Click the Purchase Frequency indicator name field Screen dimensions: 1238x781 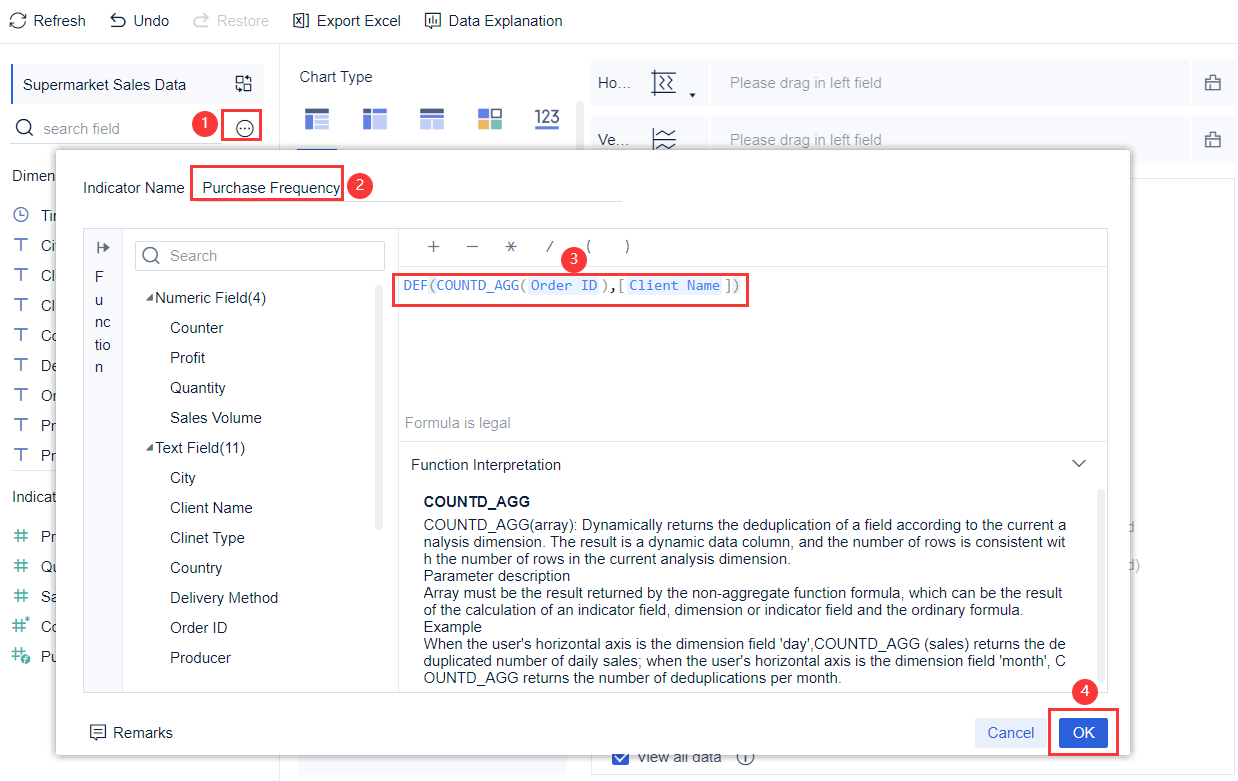click(267, 185)
